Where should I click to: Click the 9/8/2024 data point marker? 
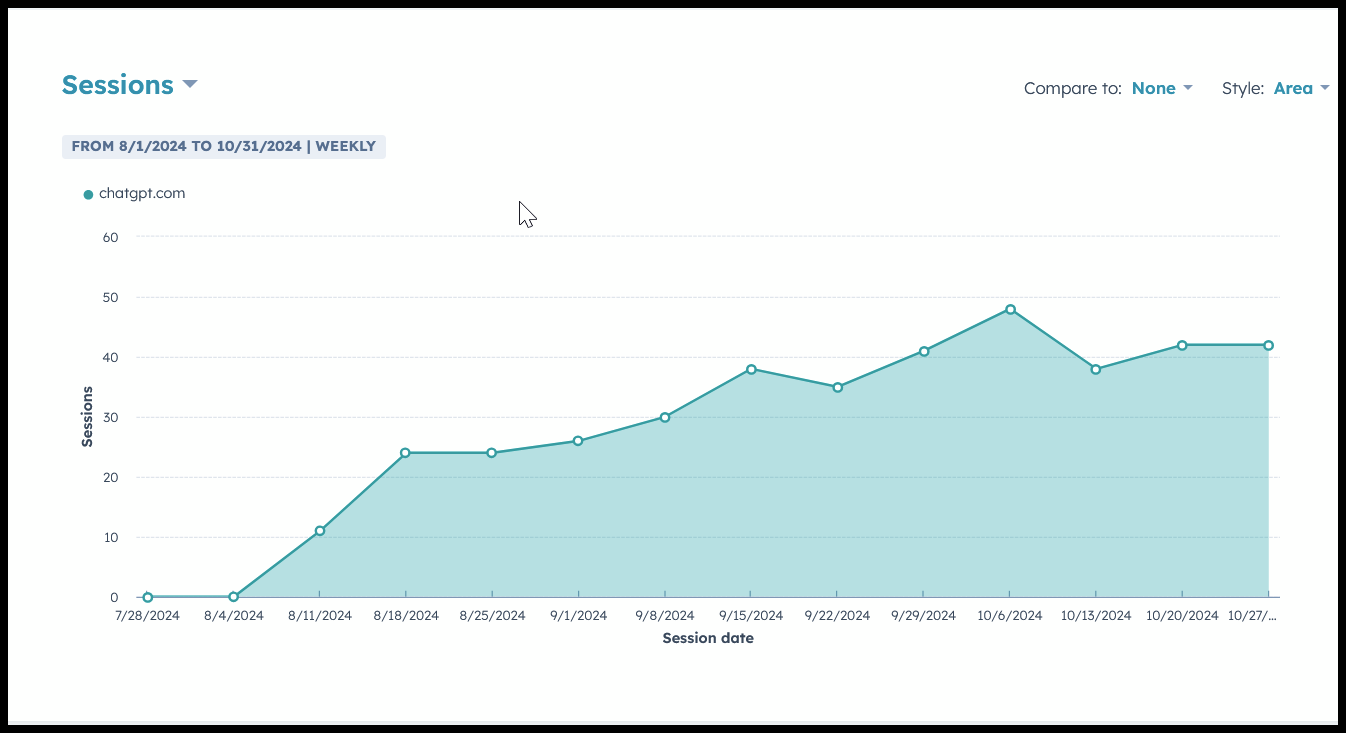pos(665,417)
